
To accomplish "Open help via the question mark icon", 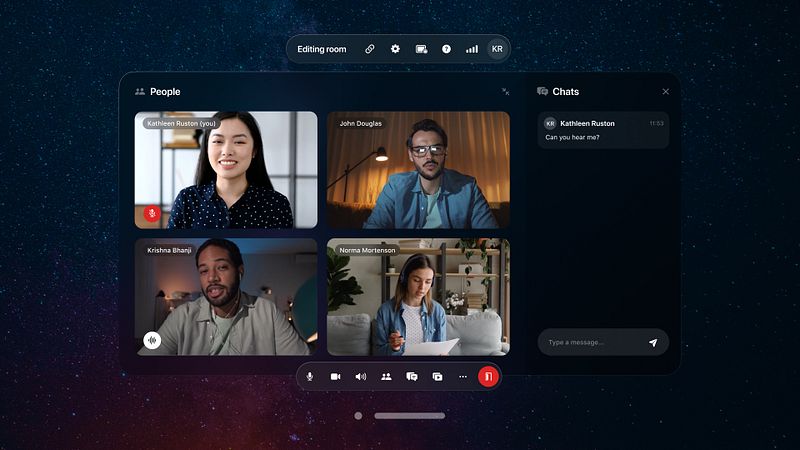I will tap(446, 49).
